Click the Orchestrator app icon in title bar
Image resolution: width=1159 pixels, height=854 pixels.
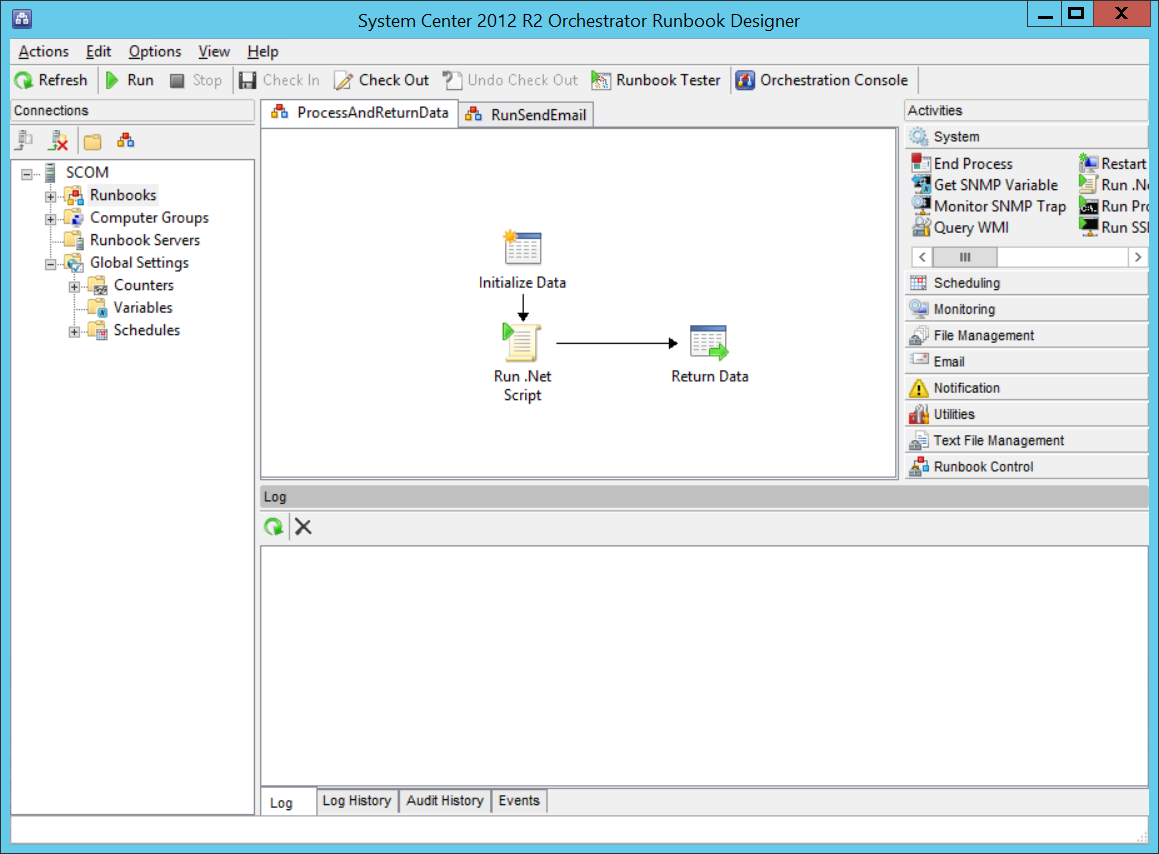[22, 19]
